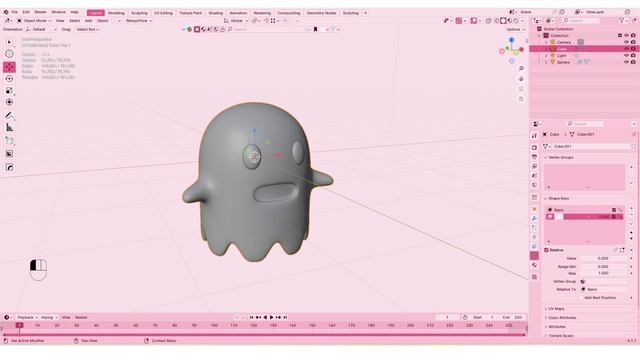The image size is (640, 360).
Task: Open the Add menu in viewport header
Action: tap(88, 20)
